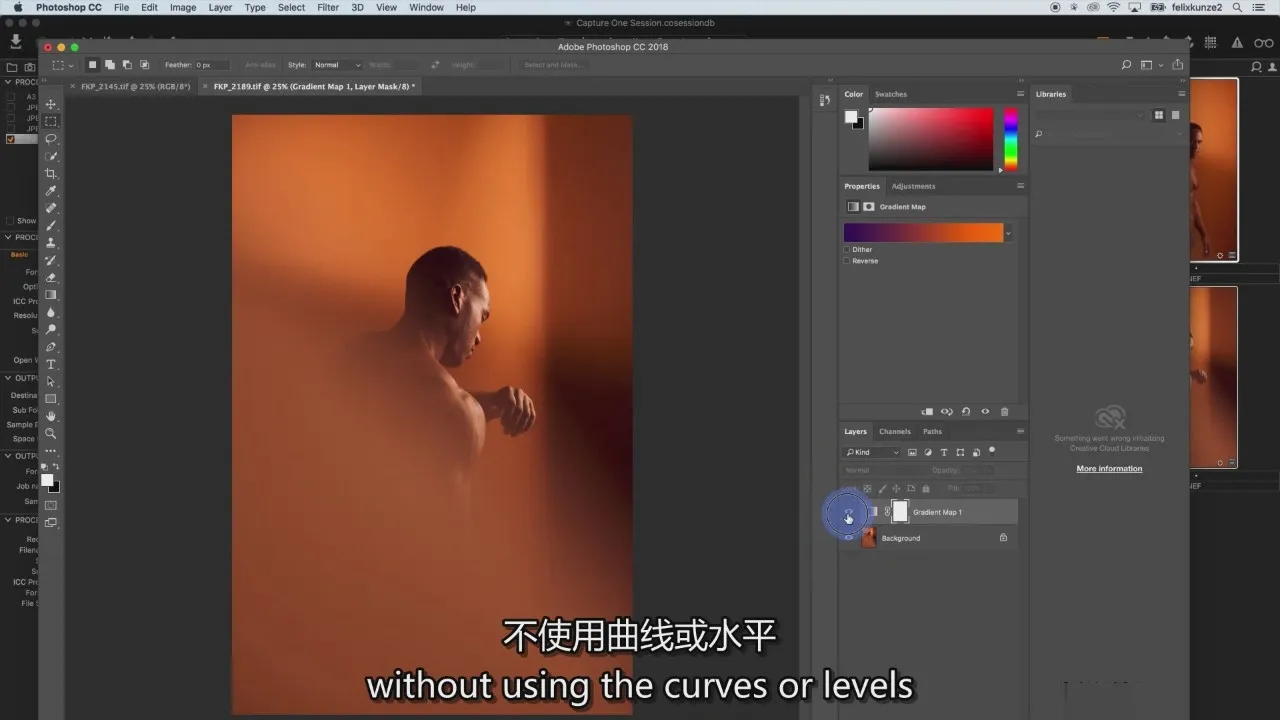Viewport: 1280px width, 720px height.
Task: Enable the Reverse checkbox
Action: [847, 261]
